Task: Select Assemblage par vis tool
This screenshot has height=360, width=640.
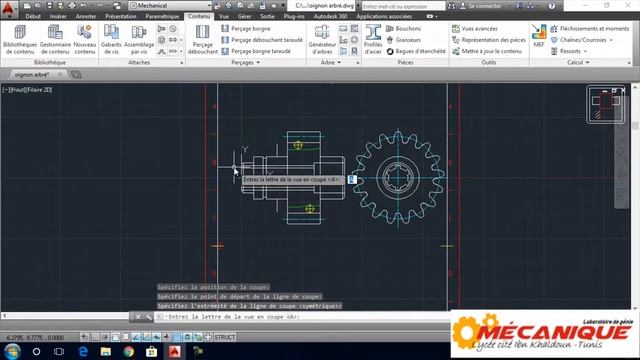Action: (139, 40)
